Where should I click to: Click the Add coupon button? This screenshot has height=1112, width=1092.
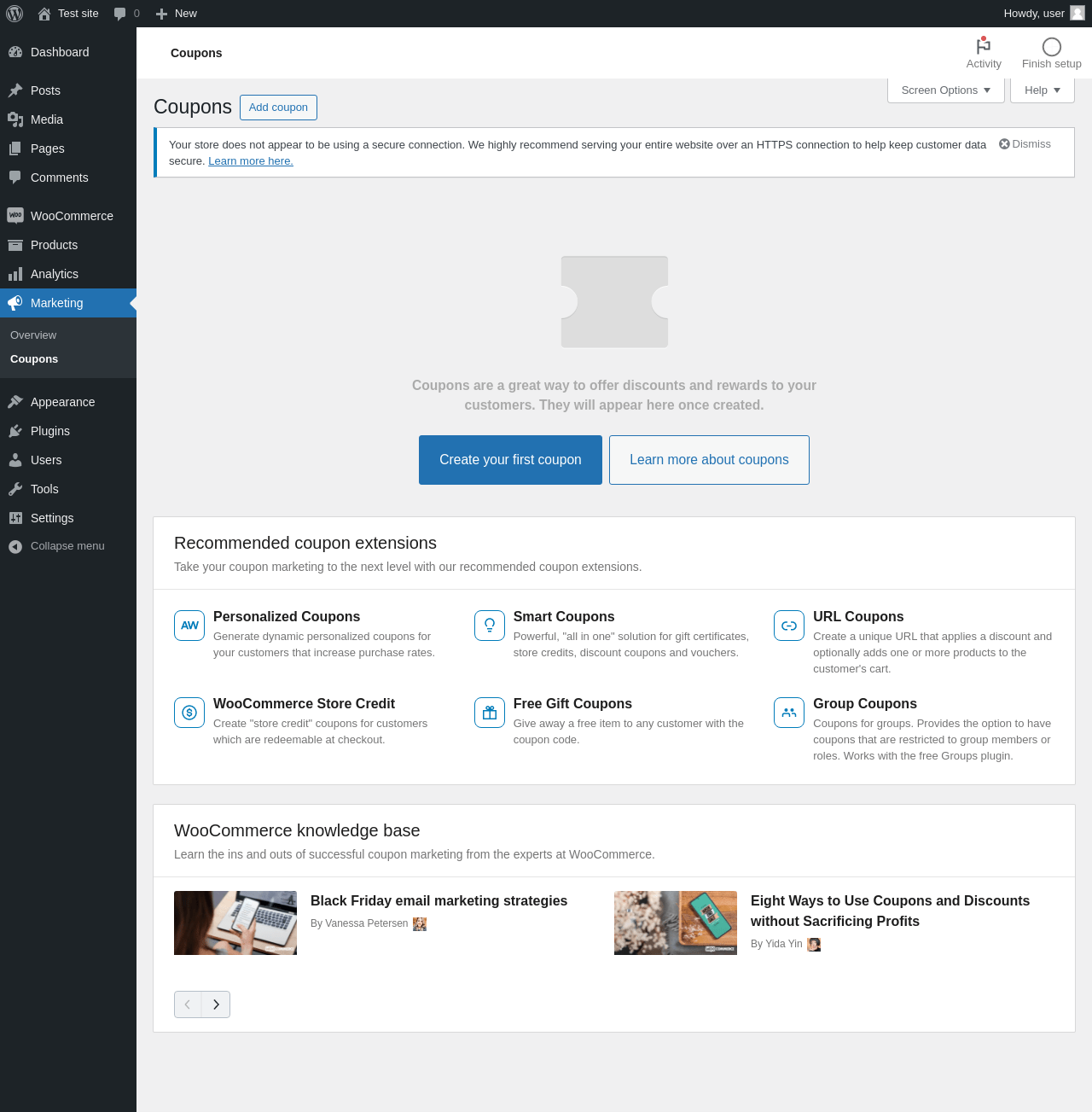tap(278, 108)
